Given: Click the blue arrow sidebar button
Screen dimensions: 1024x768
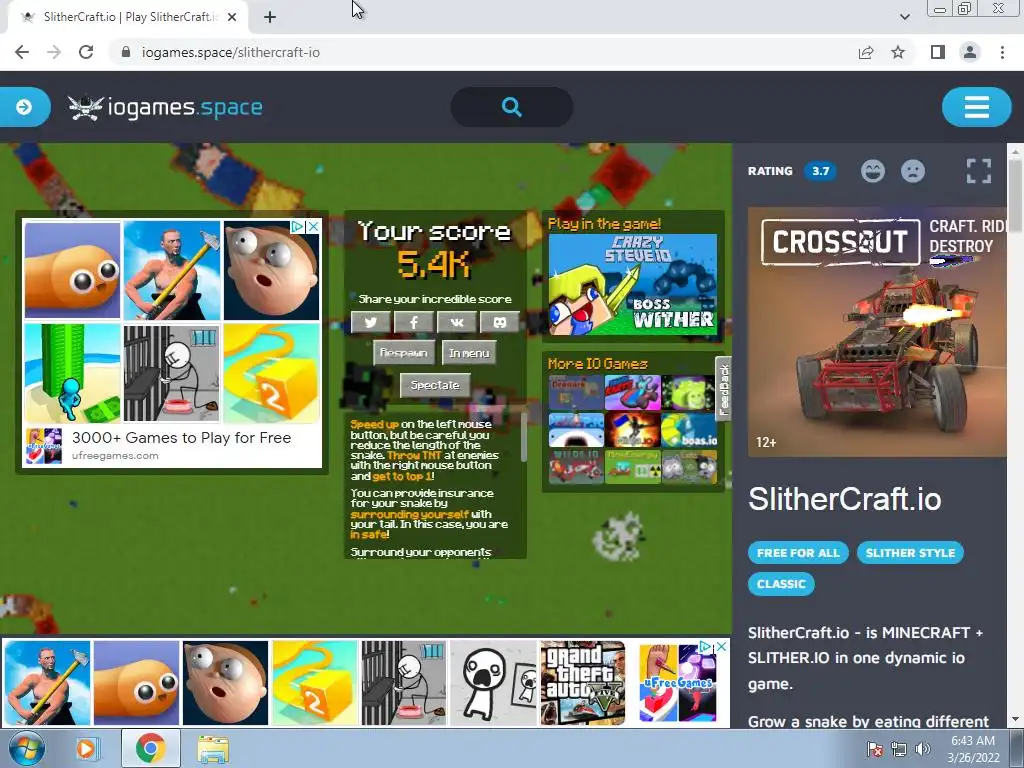Looking at the screenshot, I should point(24,106).
